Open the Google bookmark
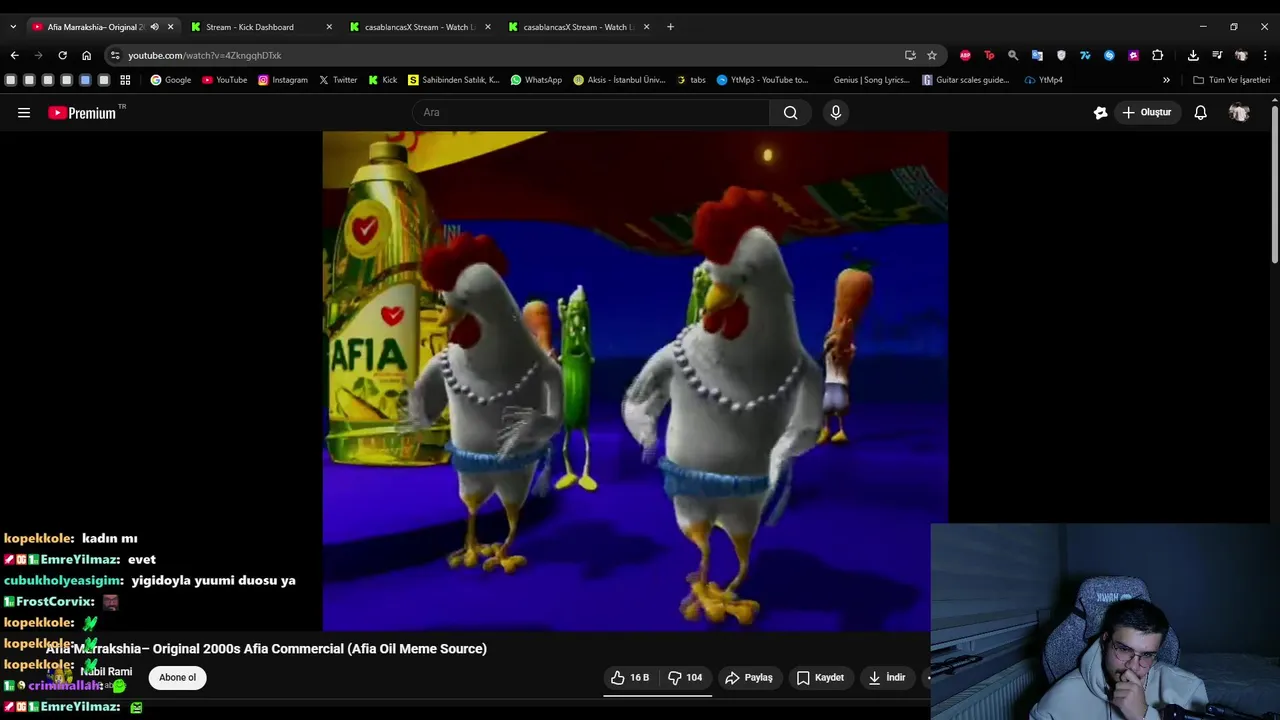The width and height of the screenshot is (1280, 720). [x=171, y=80]
